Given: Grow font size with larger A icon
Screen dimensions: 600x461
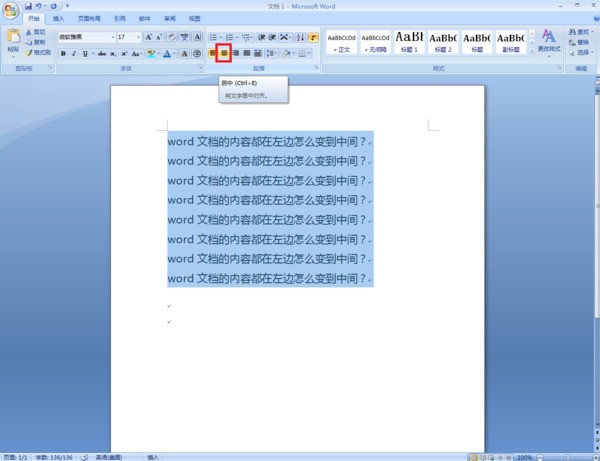Looking at the screenshot, I should 148,37.
